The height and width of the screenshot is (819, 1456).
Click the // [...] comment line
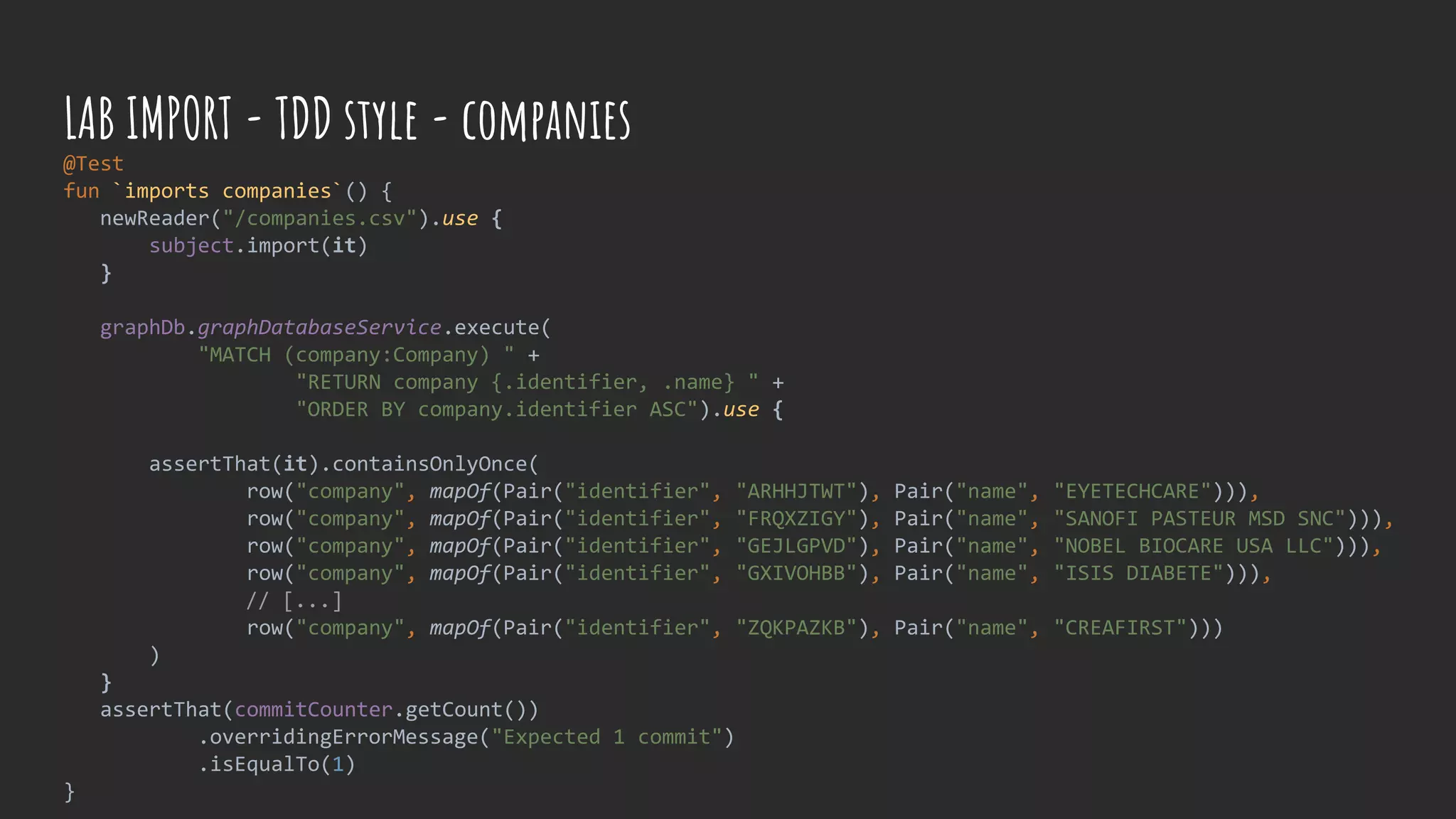point(294,601)
